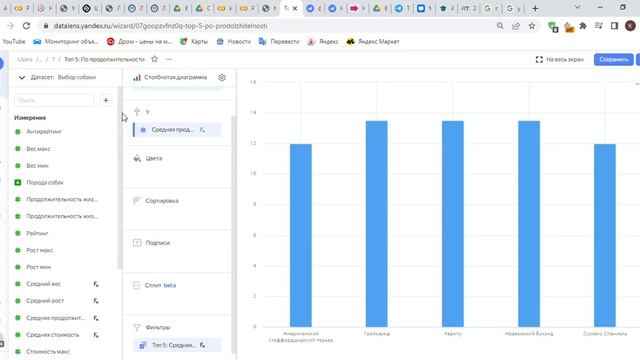Select 'Рост макс' field

(40, 250)
